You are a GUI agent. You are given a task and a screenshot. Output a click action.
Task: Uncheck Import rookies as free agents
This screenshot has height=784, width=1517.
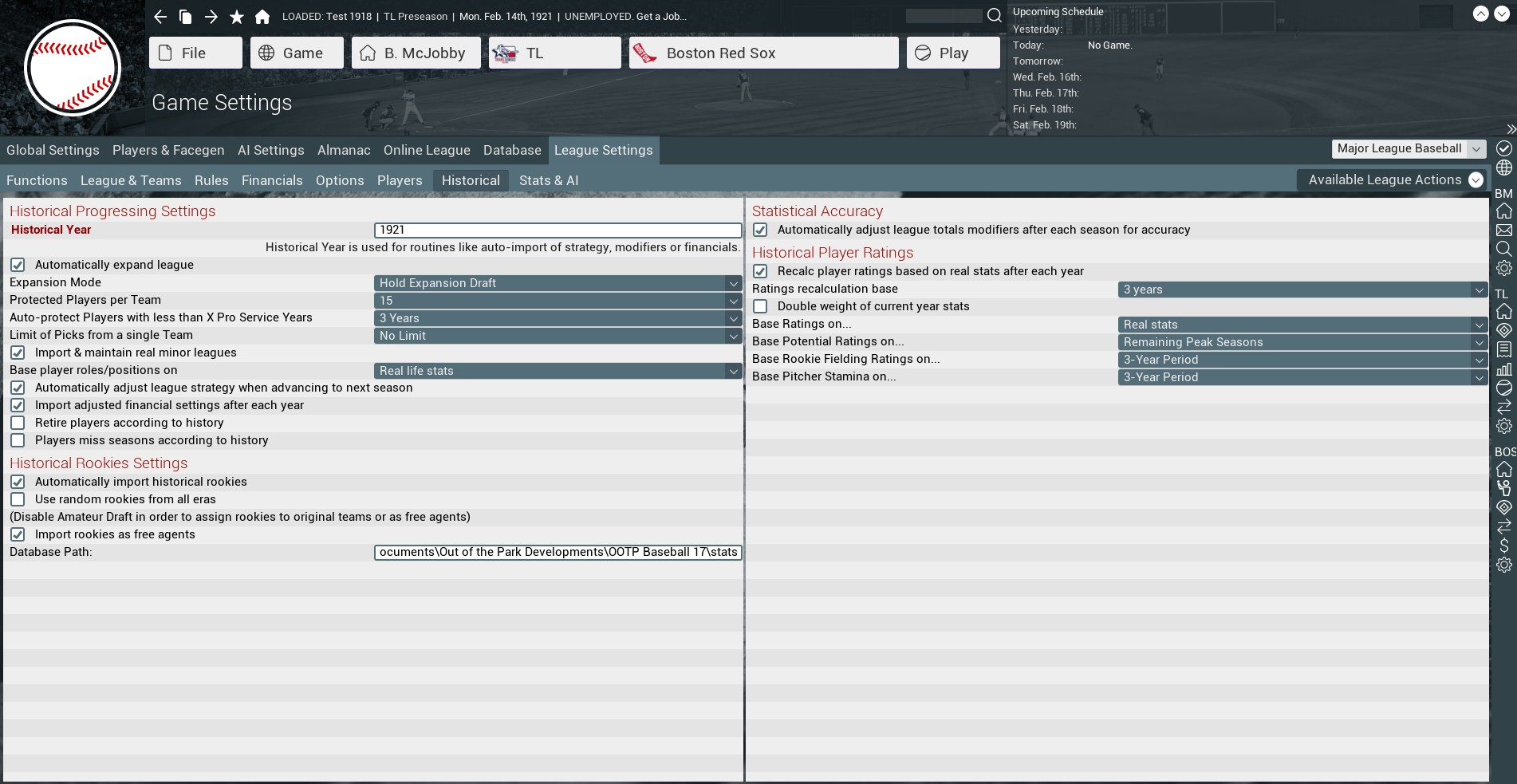point(18,534)
